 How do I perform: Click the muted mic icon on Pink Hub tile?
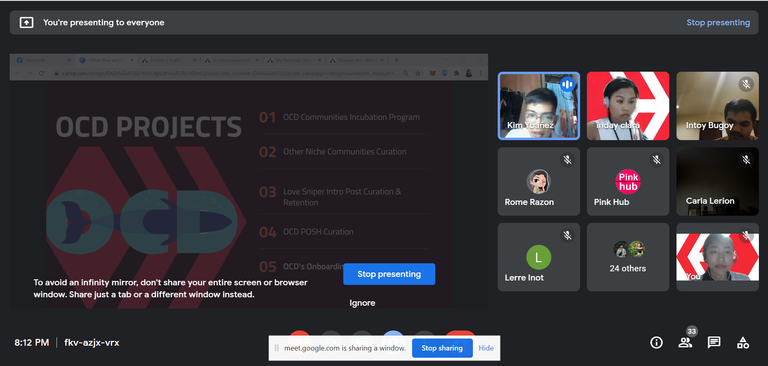pos(656,160)
